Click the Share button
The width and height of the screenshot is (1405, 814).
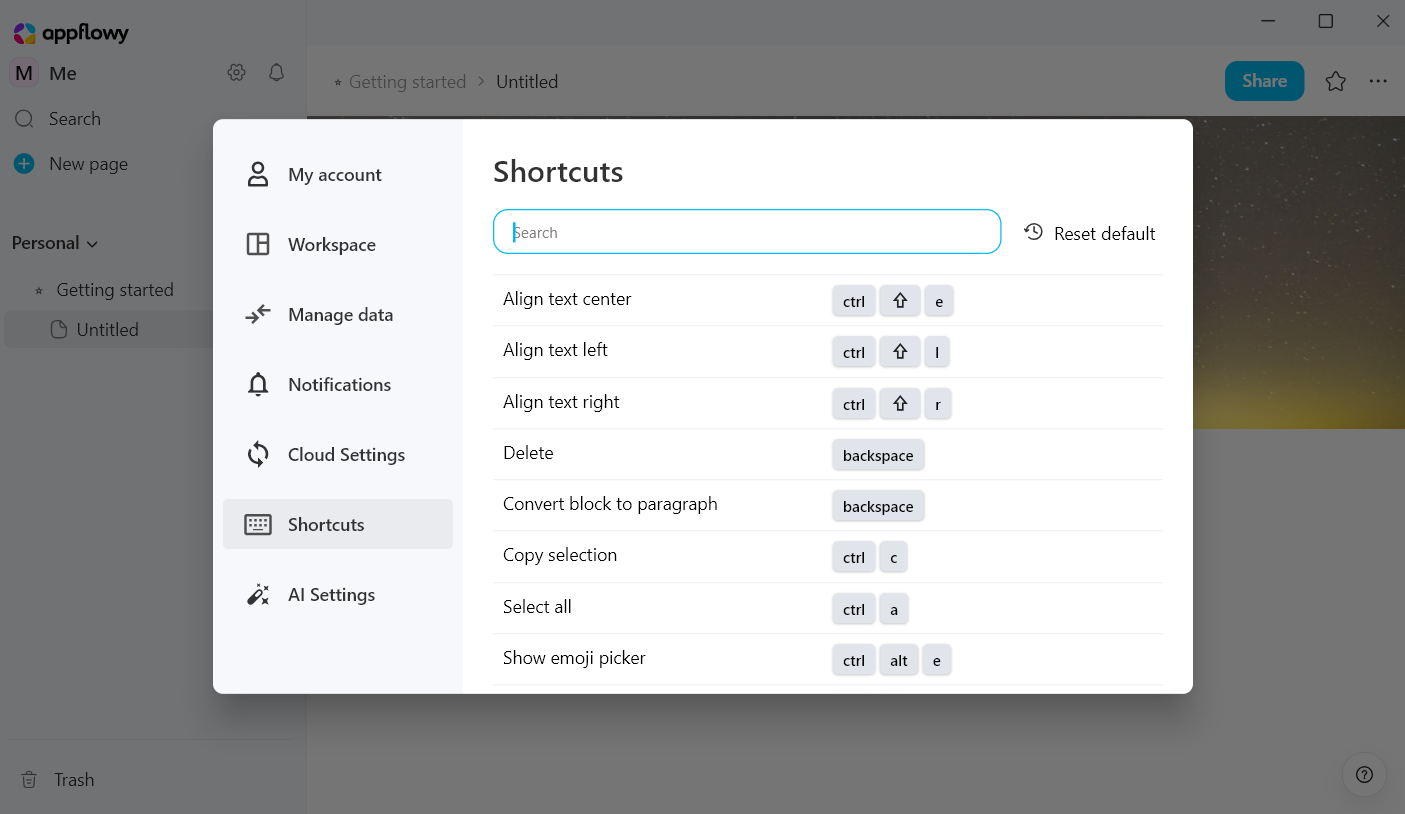pyautogui.click(x=1264, y=81)
